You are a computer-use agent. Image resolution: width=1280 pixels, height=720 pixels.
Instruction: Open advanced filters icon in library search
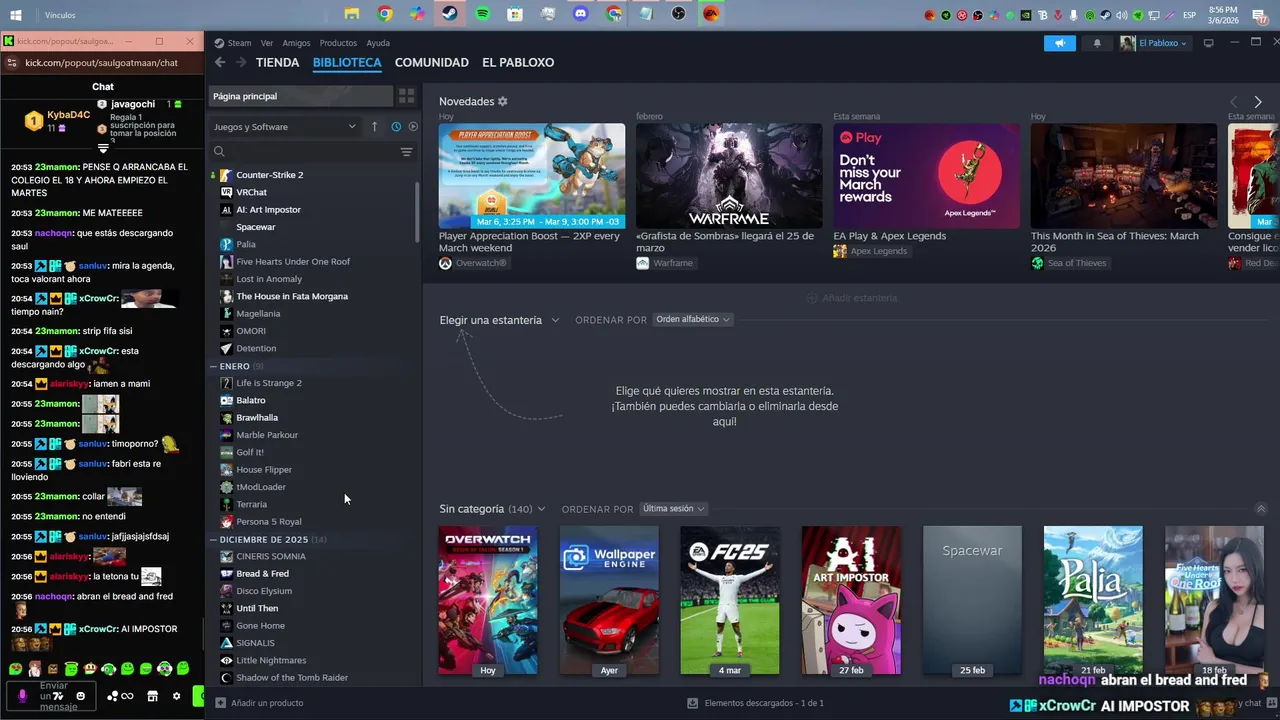(406, 152)
